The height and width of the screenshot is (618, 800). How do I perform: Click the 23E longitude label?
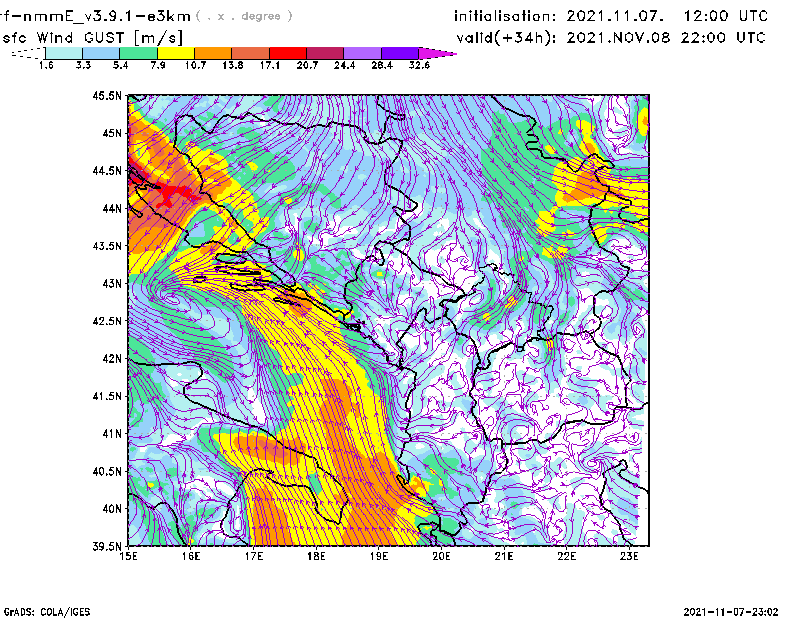tap(629, 556)
